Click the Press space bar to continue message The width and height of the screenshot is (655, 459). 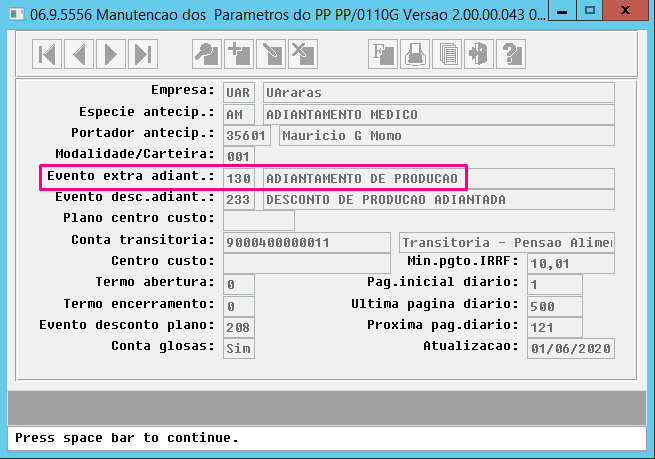coord(127,438)
